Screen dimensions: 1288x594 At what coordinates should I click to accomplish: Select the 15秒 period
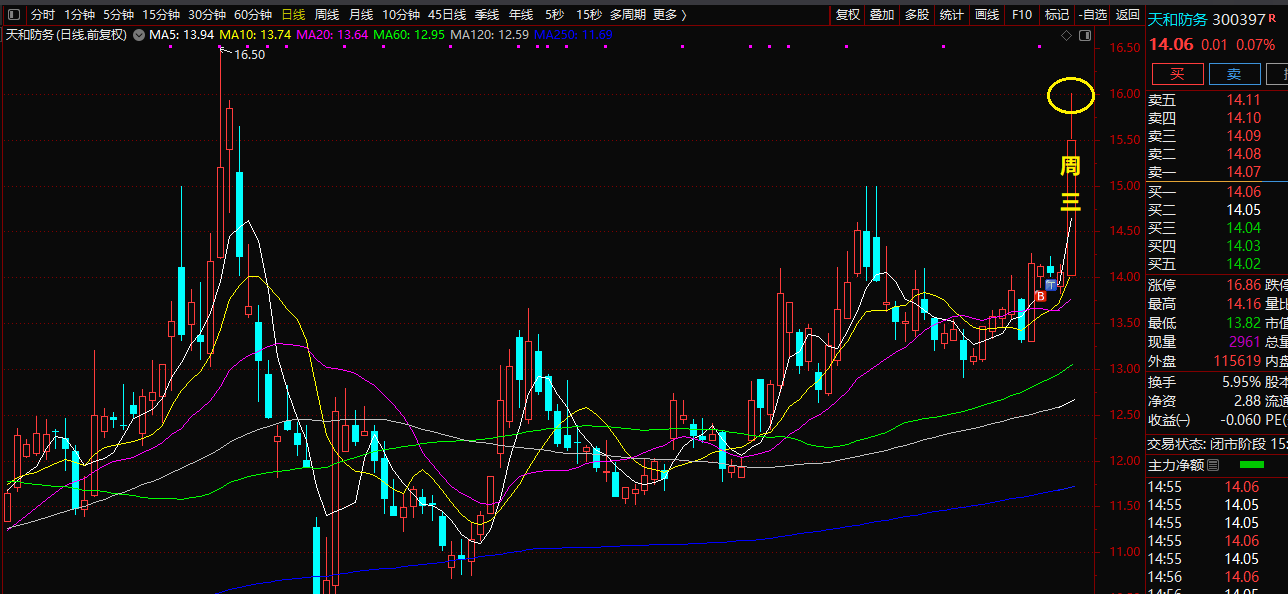pyautogui.click(x=589, y=15)
